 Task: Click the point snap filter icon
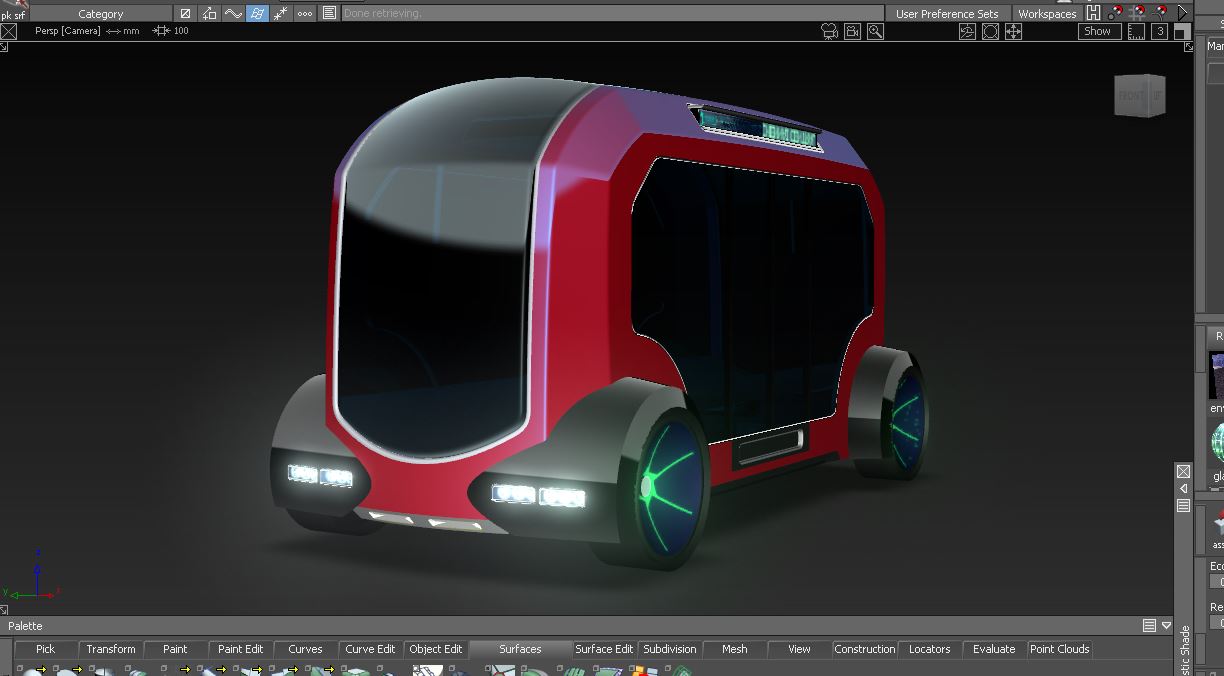[281, 13]
